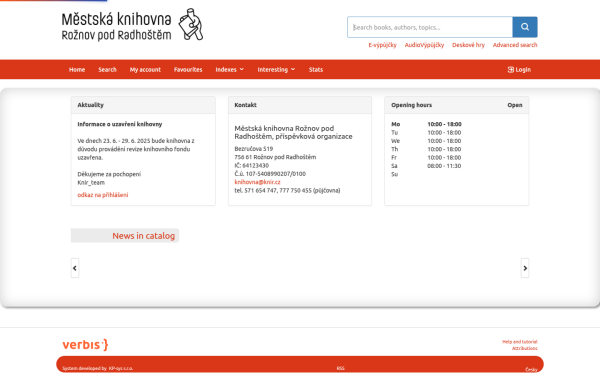Open the Attributions link

525,348
